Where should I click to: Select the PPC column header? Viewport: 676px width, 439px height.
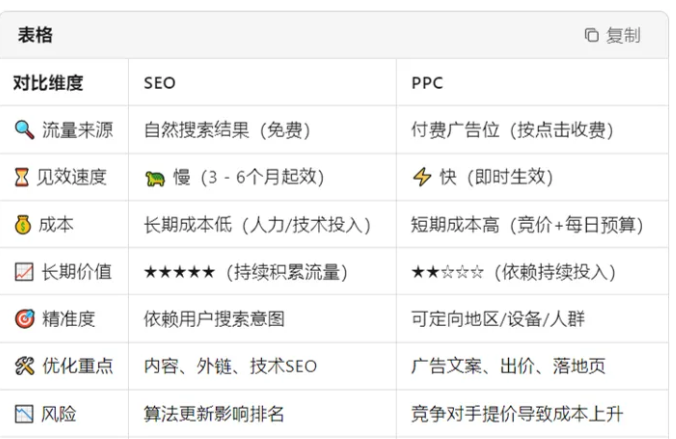(x=427, y=83)
